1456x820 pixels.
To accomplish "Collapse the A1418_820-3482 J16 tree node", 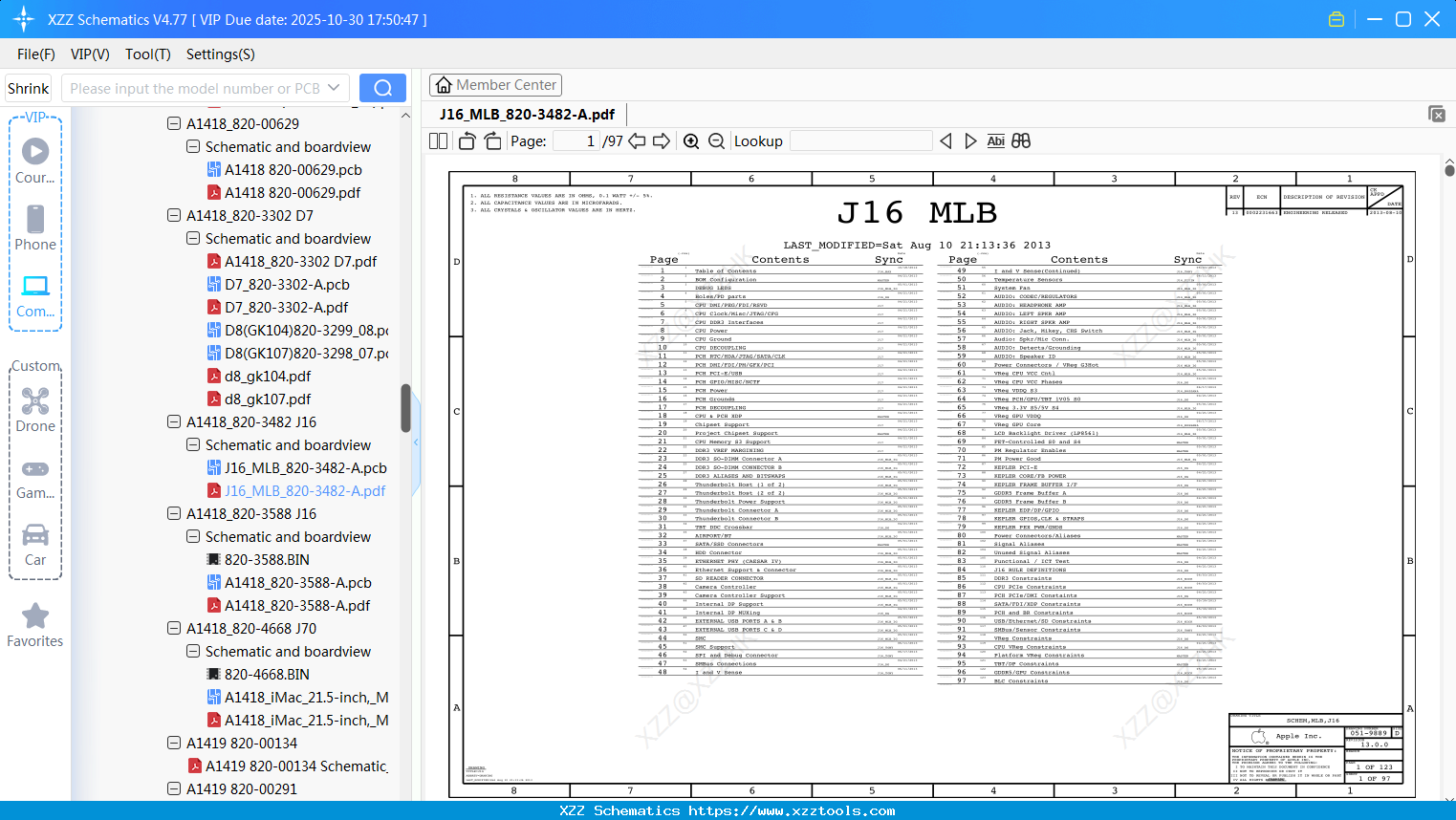I will point(174,421).
